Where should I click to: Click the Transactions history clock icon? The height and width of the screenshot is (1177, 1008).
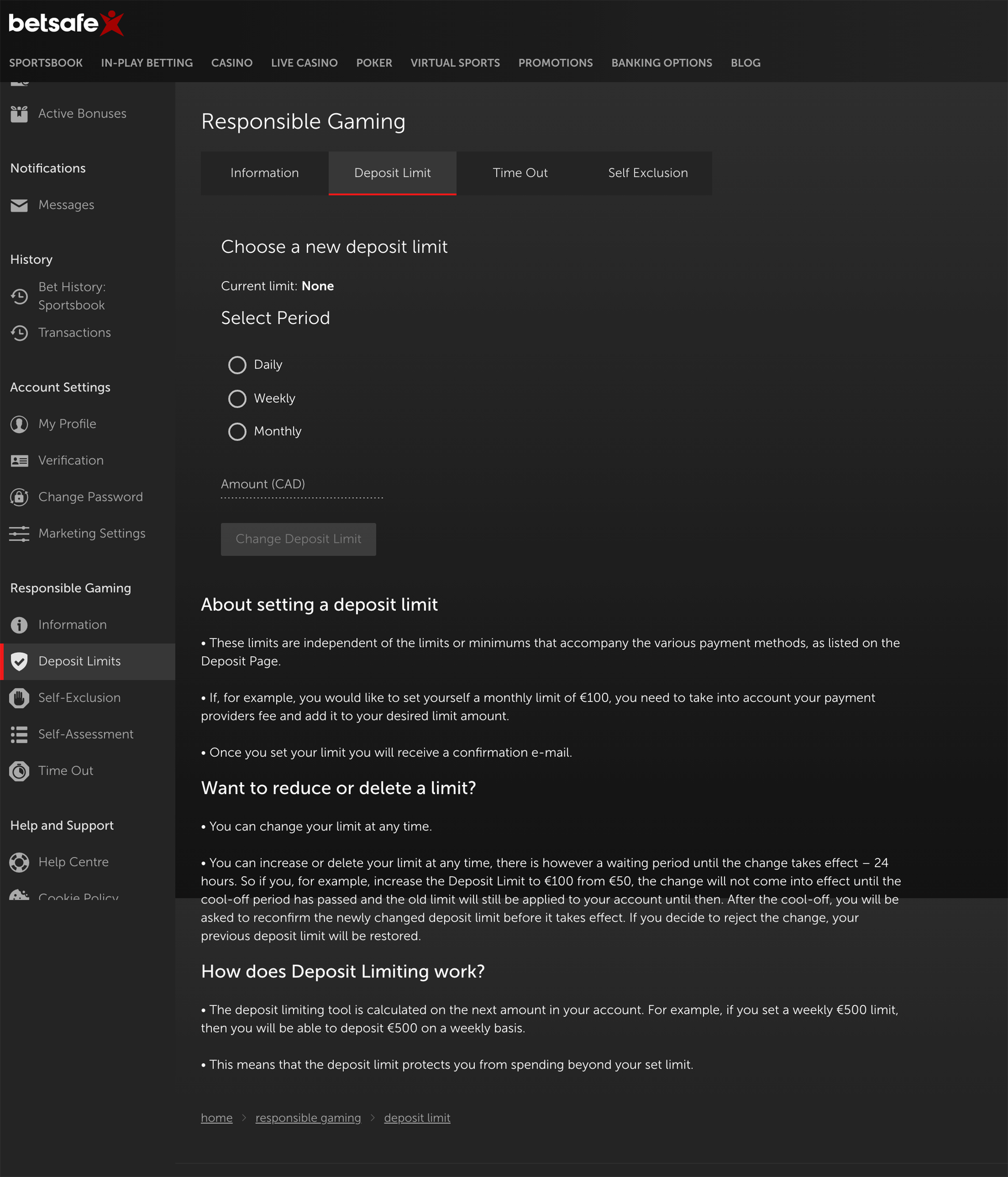coord(19,333)
